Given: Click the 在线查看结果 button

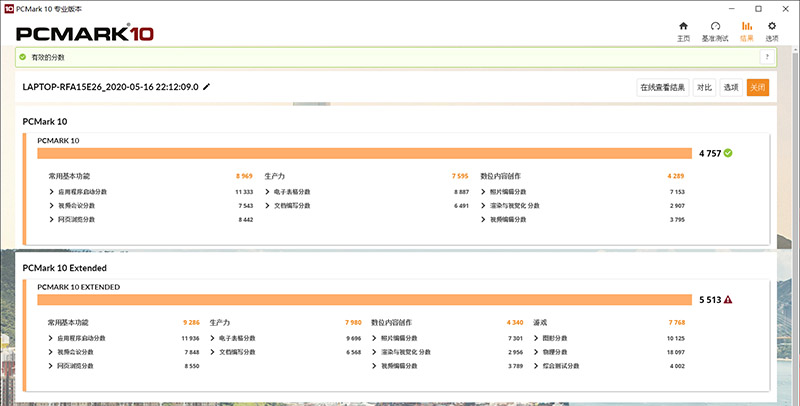Looking at the screenshot, I should tap(663, 87).
